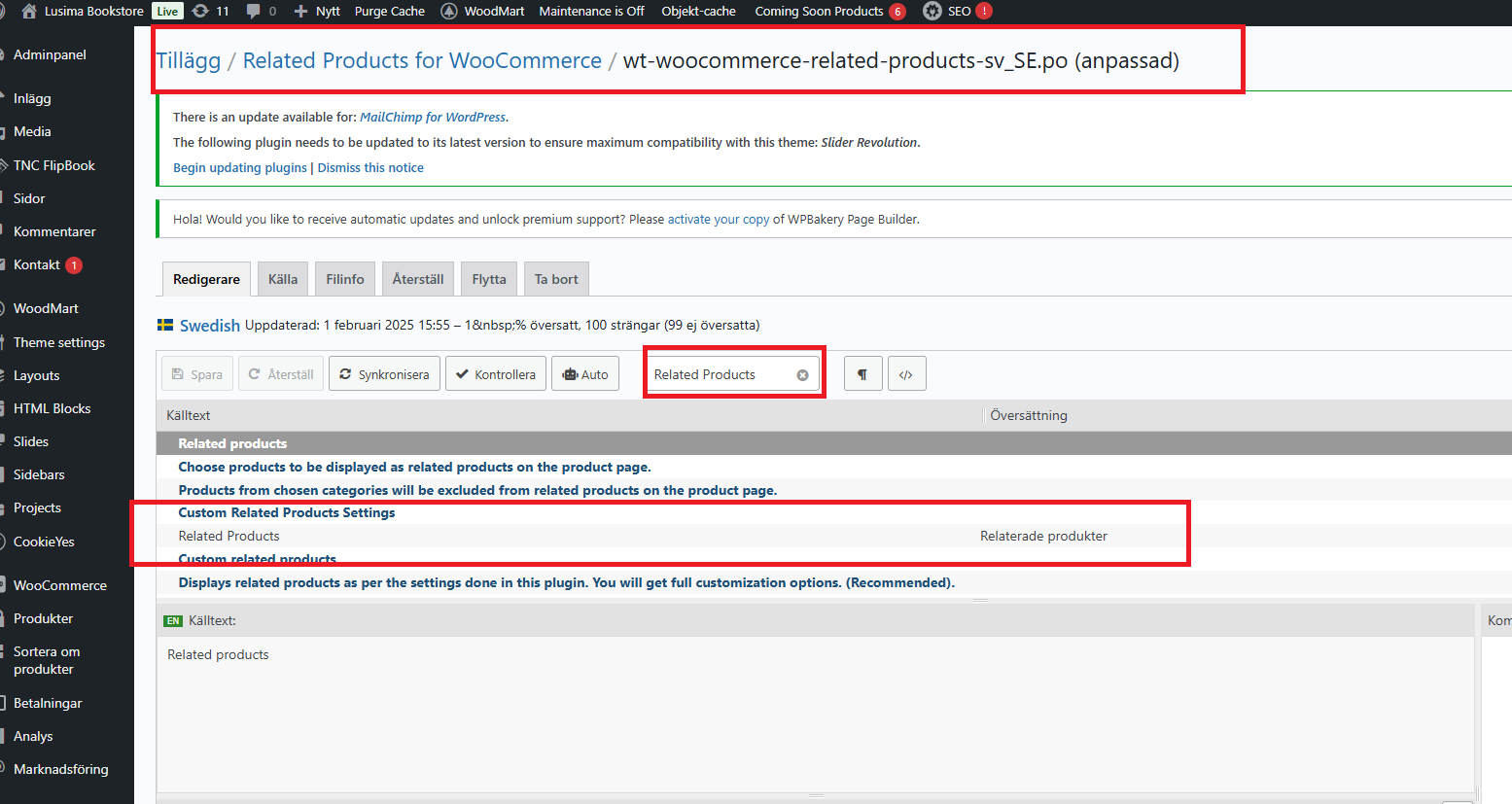Open the Objekt-cache admin bar item
Image resolution: width=1512 pixels, height=804 pixels.
tap(698, 12)
